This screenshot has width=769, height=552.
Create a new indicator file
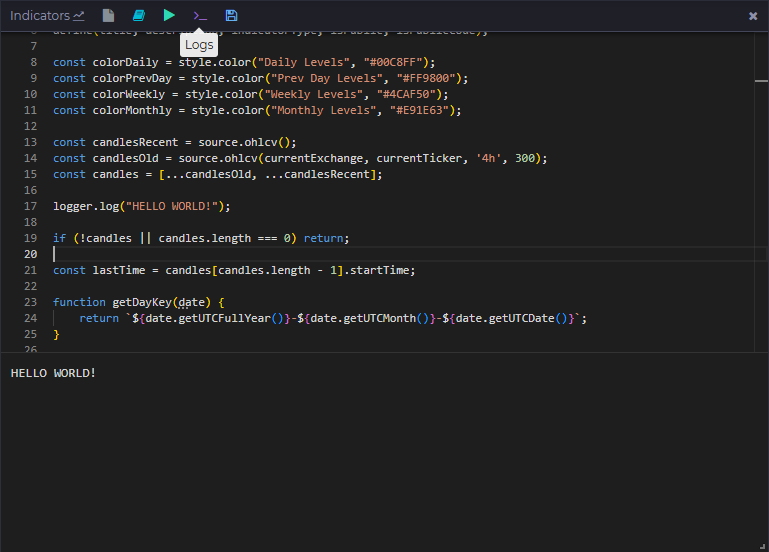coord(108,16)
